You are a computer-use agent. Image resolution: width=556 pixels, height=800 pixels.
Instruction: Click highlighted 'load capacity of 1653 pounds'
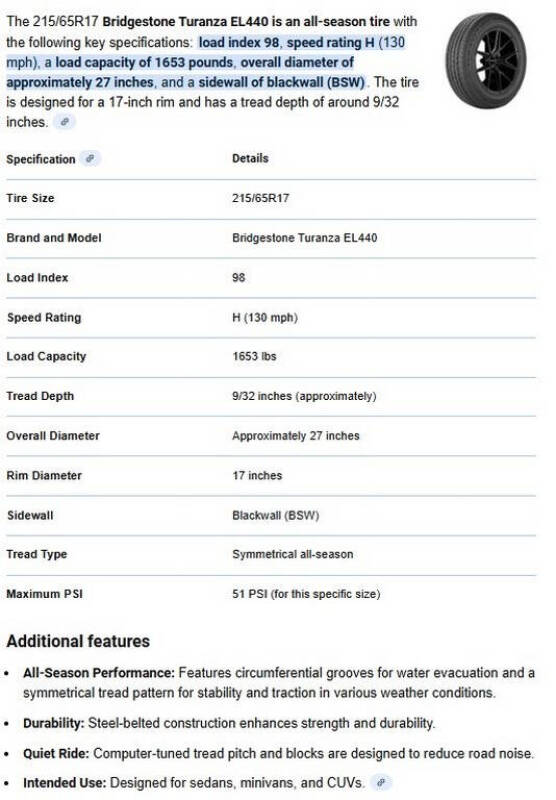click(144, 62)
